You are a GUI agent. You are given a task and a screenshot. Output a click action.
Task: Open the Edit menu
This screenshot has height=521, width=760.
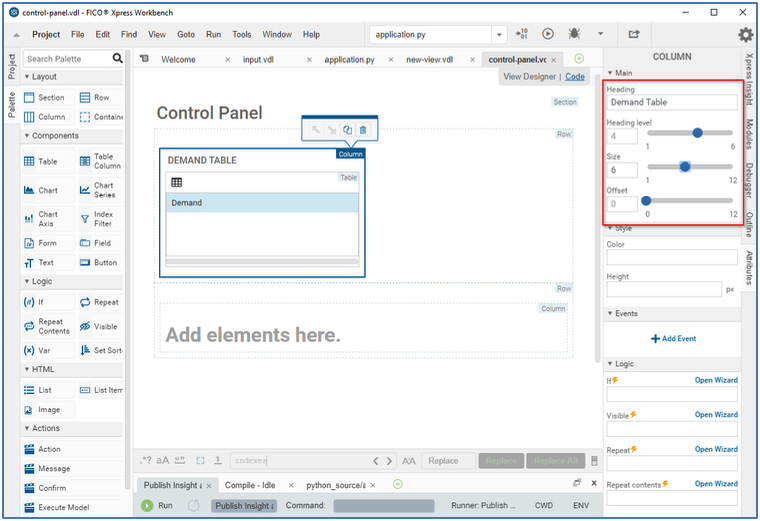tap(102, 34)
